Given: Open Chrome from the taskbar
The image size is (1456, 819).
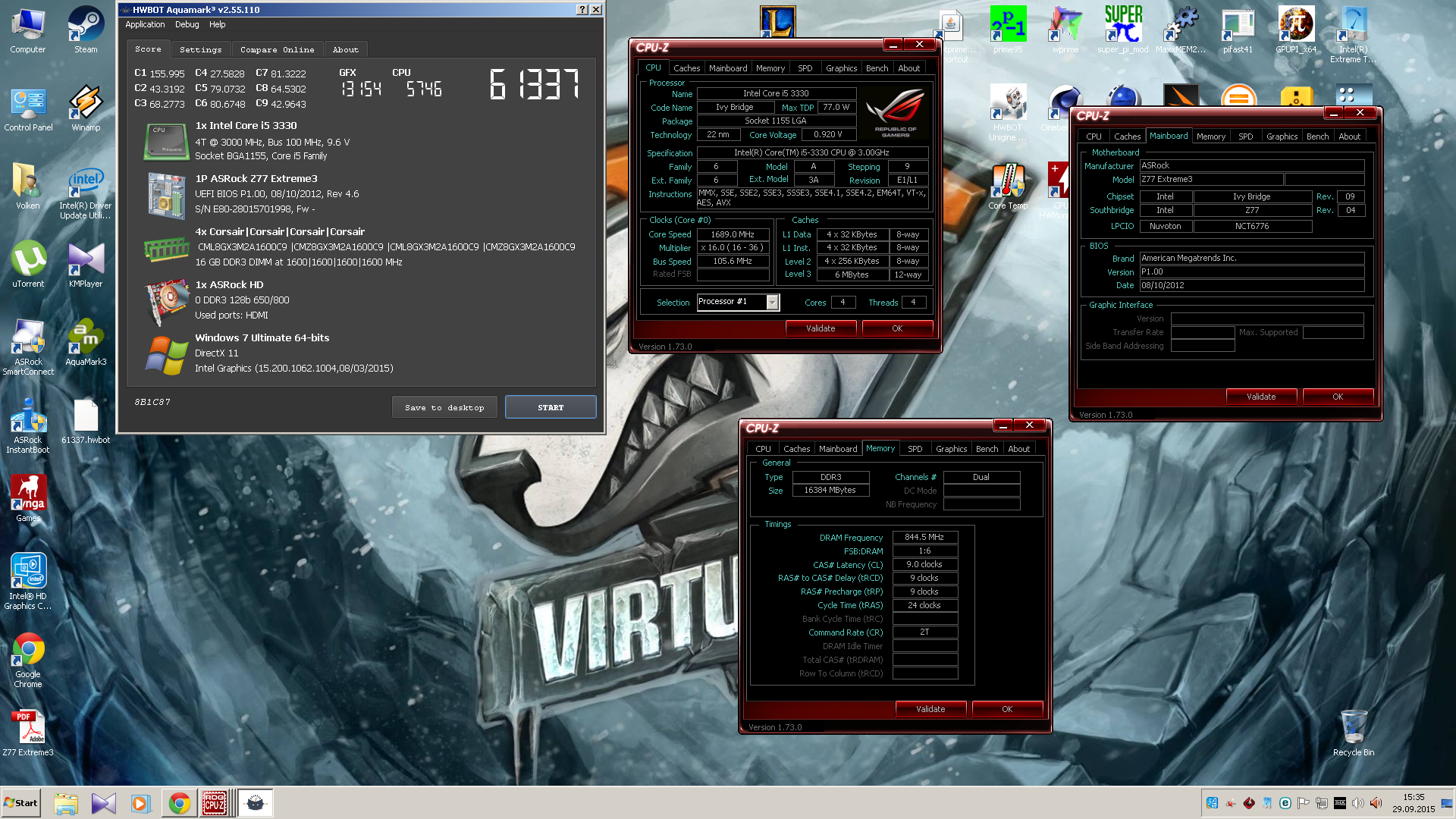Looking at the screenshot, I should [180, 803].
